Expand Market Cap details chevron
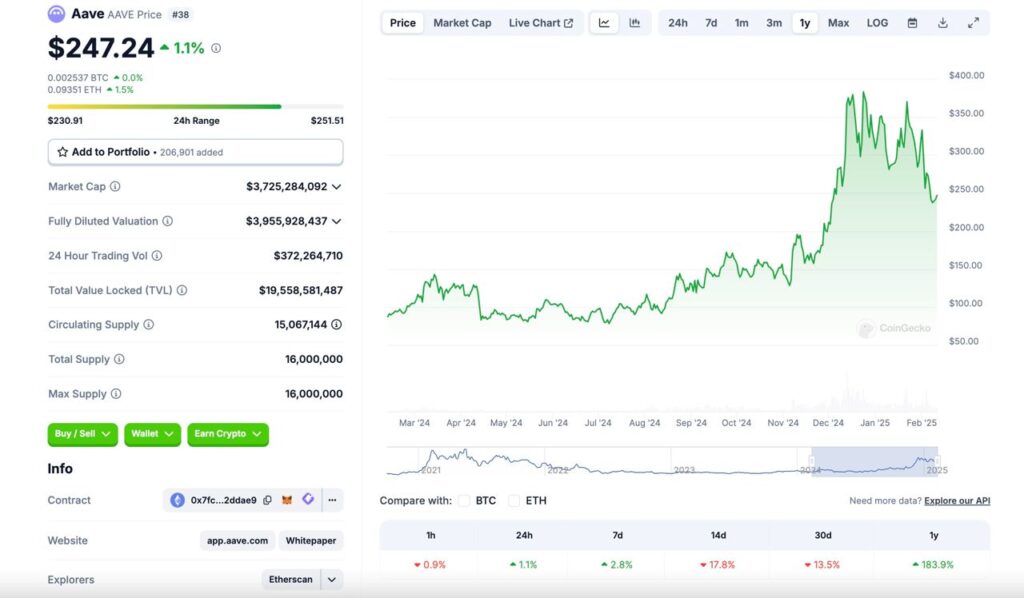The image size is (1024, 598). 336,187
